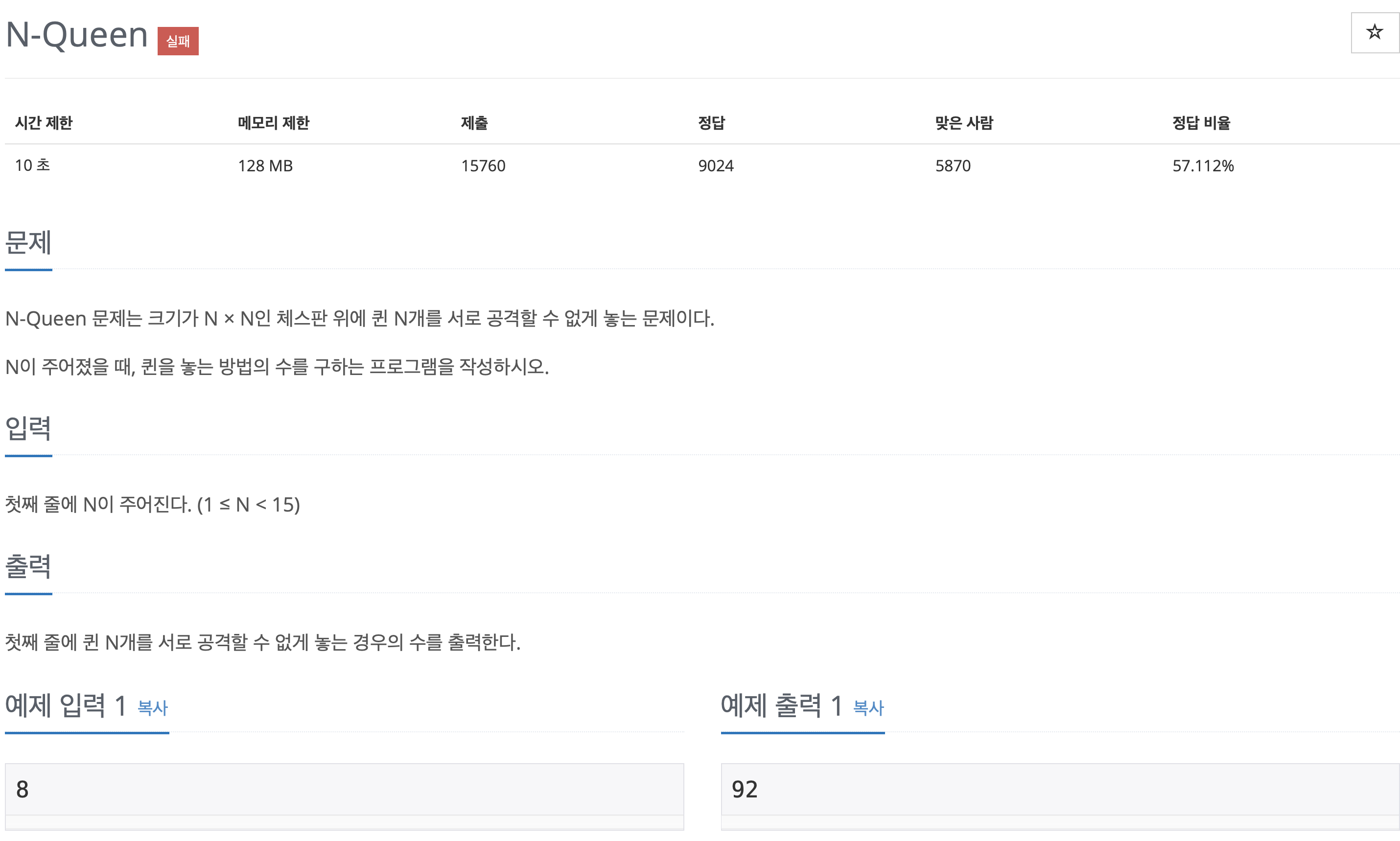This screenshot has height=841, width=1400.
Task: Click the N-Queen problem title
Action: pos(76,35)
